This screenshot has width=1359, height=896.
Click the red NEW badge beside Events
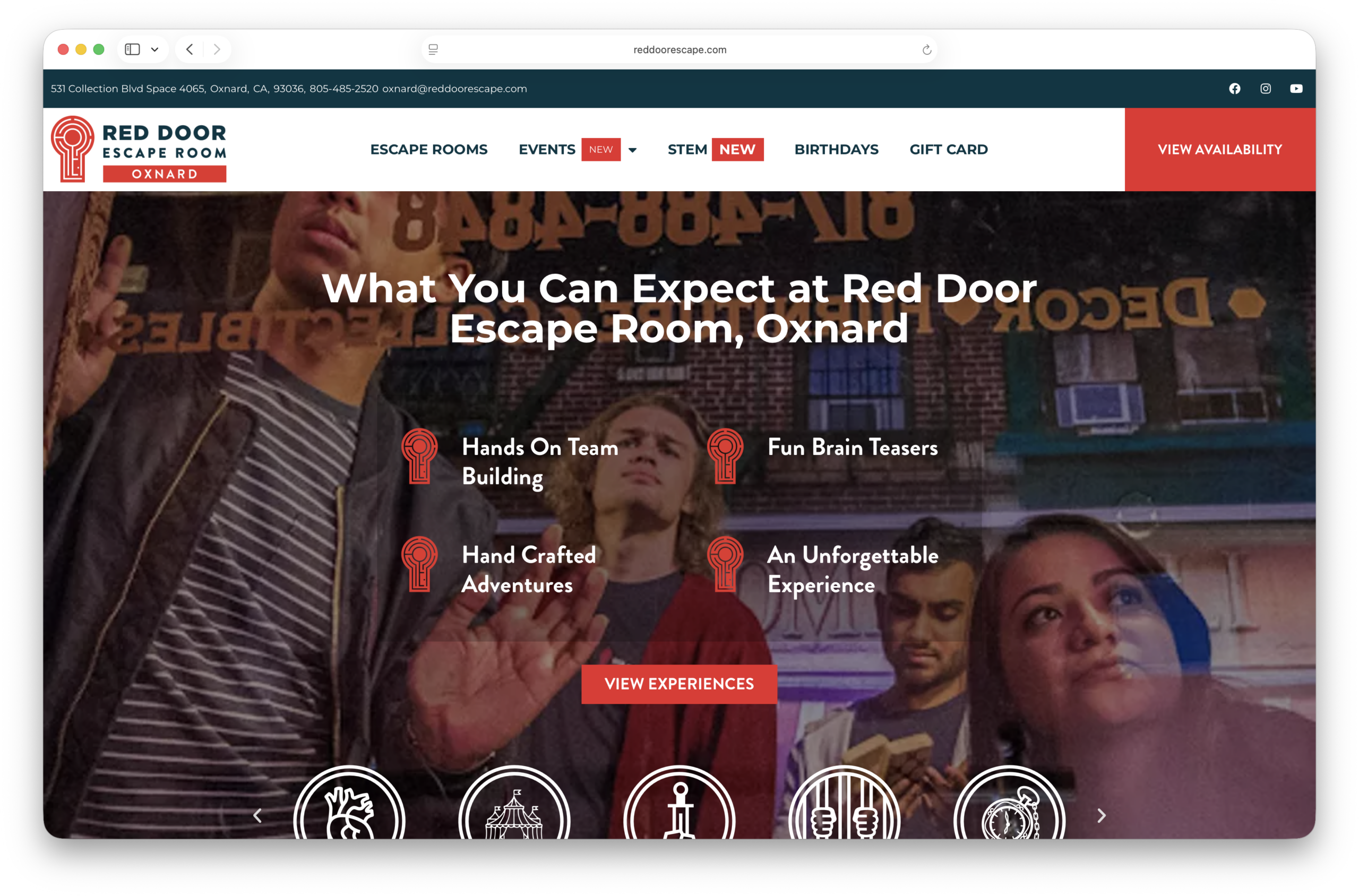pos(600,150)
